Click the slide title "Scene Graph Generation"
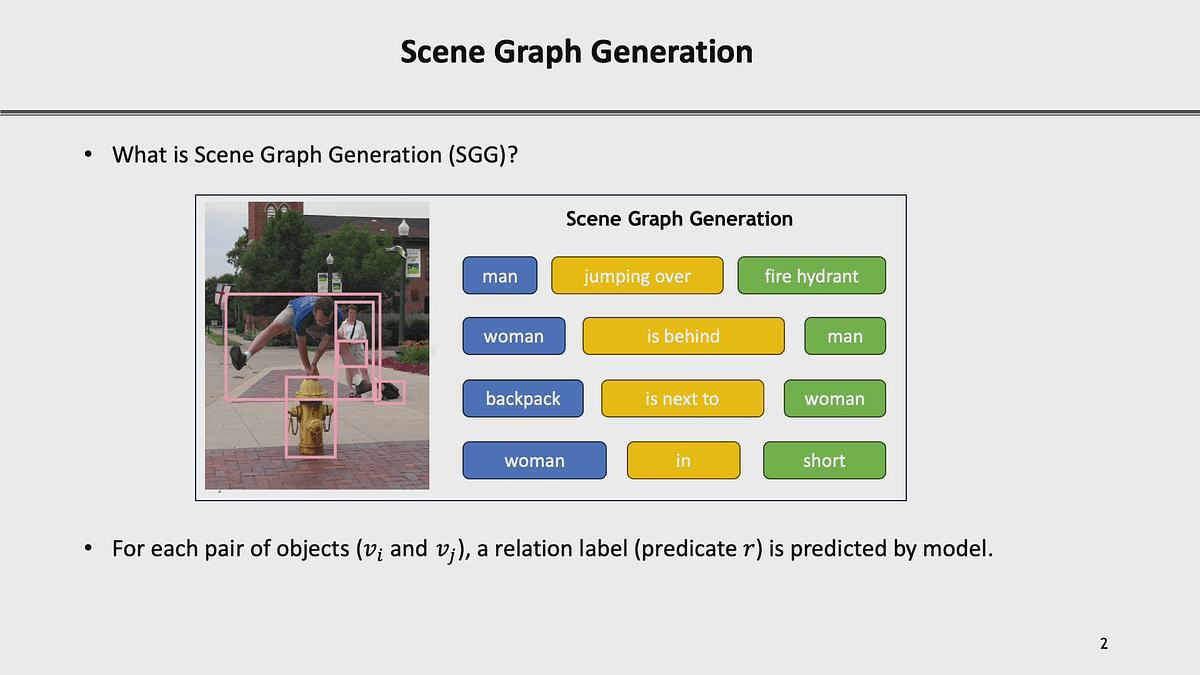The height and width of the screenshot is (675, 1200). point(576,51)
